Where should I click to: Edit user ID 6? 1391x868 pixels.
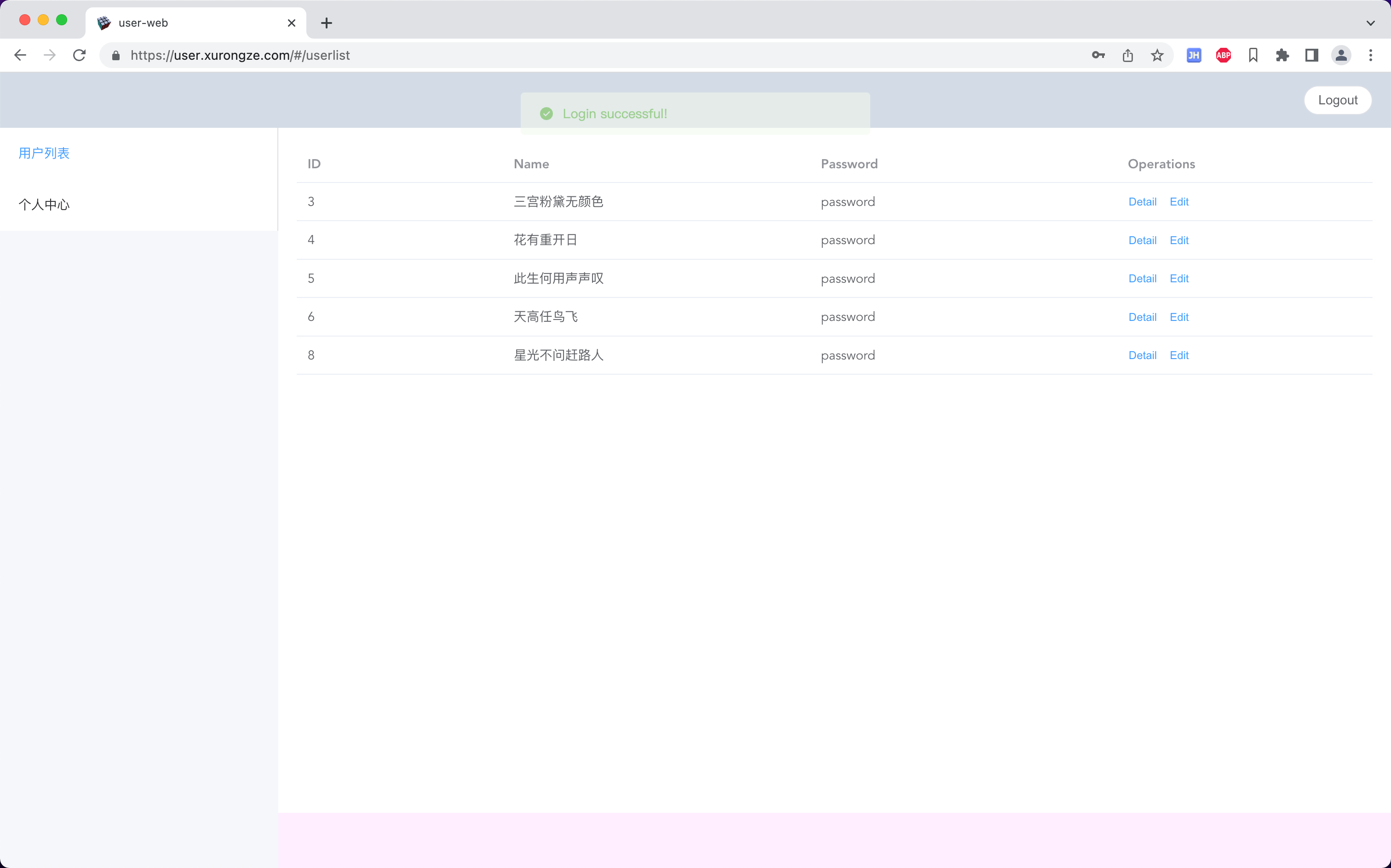pyautogui.click(x=1178, y=317)
